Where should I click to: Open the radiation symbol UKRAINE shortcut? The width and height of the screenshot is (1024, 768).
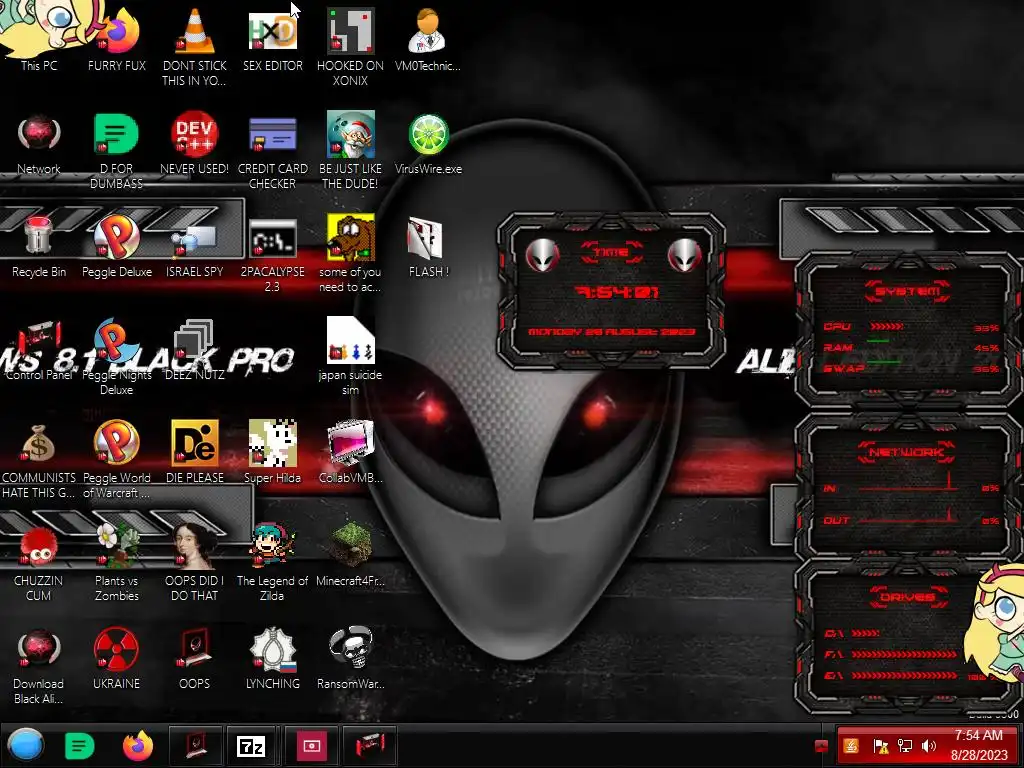[x=117, y=658]
